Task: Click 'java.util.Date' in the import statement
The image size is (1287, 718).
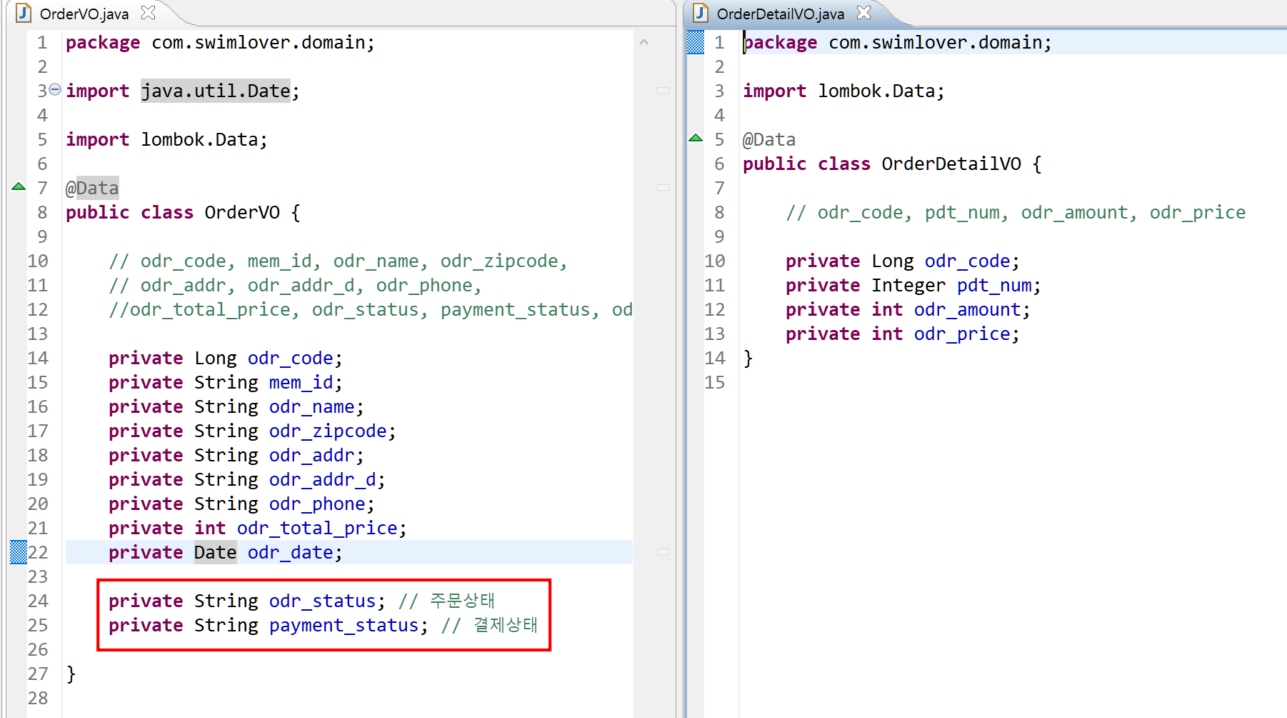Action: click(215, 91)
